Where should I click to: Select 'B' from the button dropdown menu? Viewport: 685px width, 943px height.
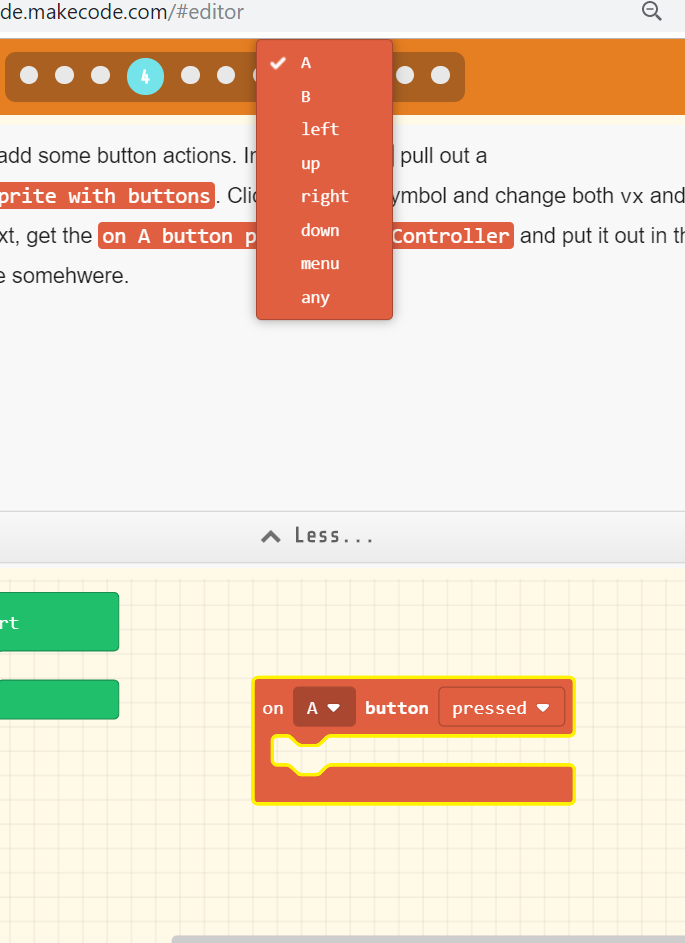tap(307, 96)
